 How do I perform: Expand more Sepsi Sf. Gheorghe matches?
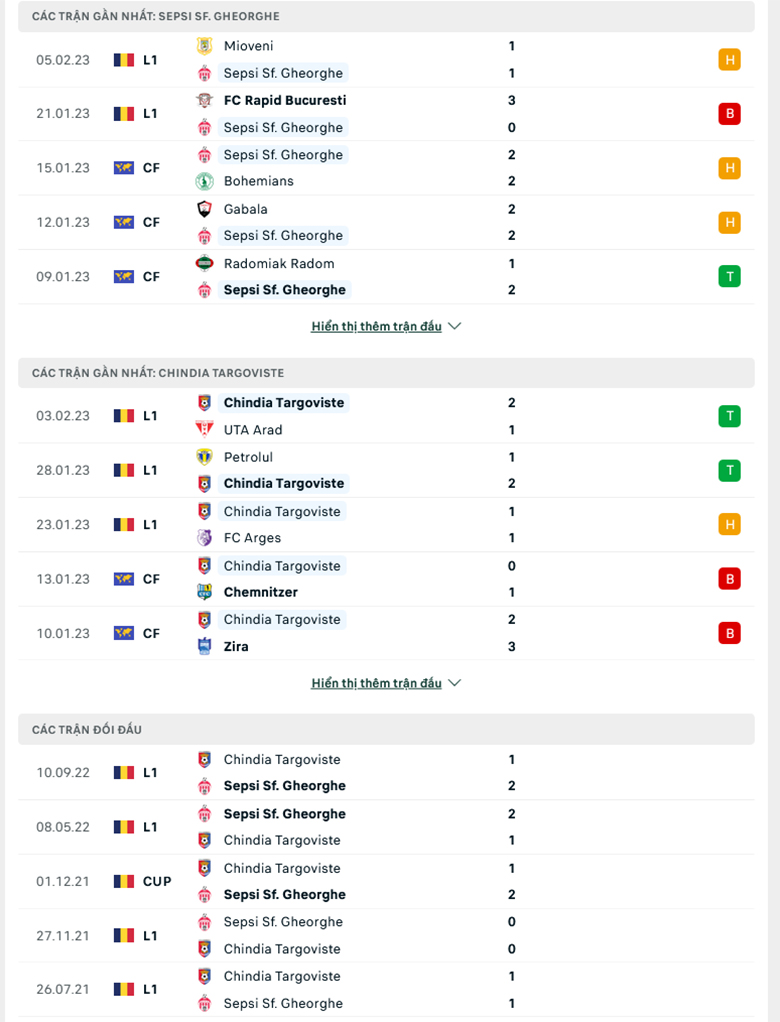click(386, 327)
